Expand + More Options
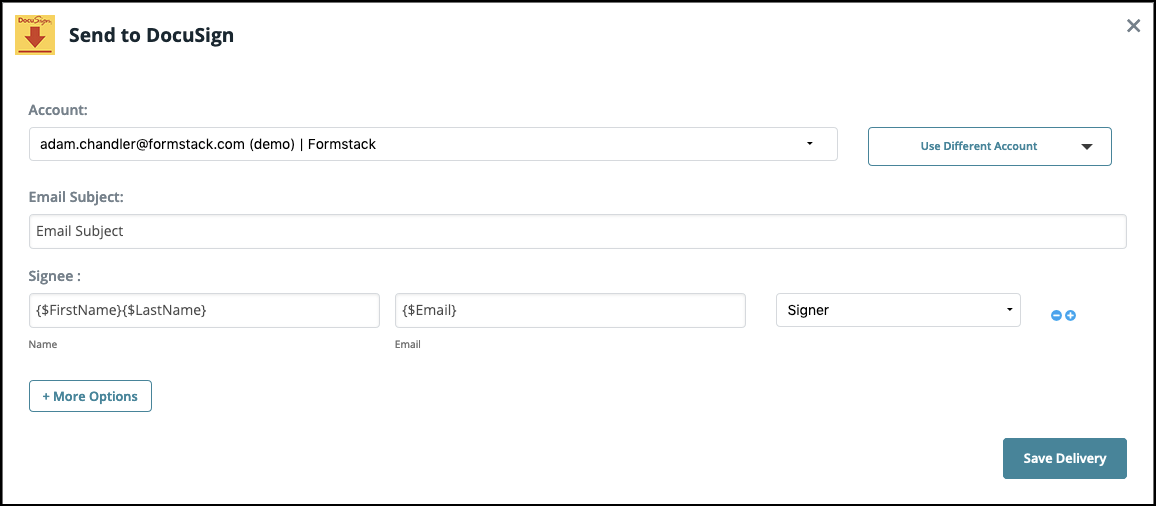The image size is (1156, 506). tap(90, 396)
